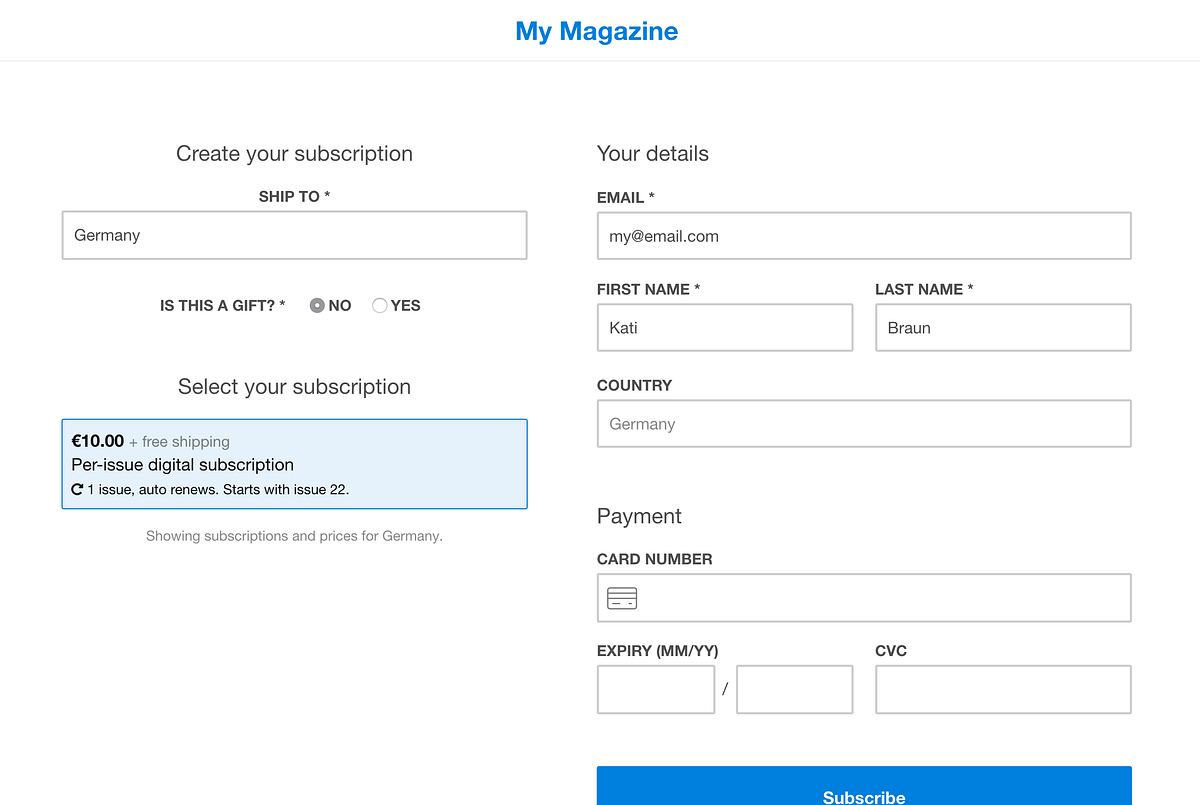The image size is (1200, 805).
Task: Click the Payment section heading
Action: (639, 517)
